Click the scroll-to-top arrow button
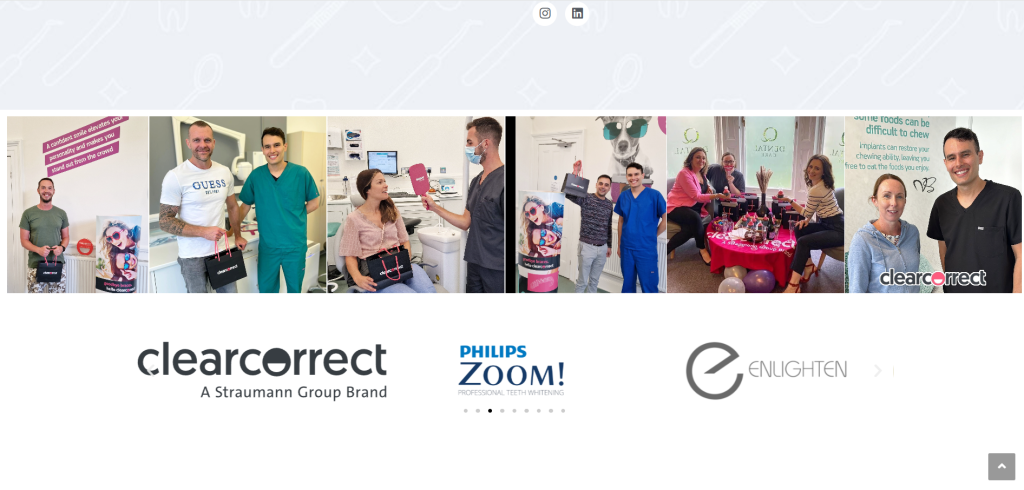Image resolution: width=1024 pixels, height=490 pixels. (1001, 466)
